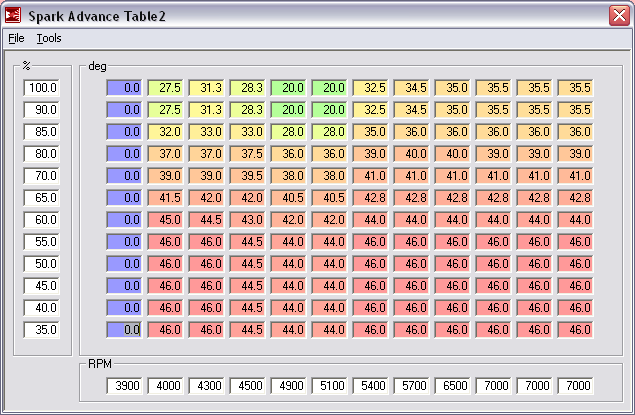Close the Spark Advance Table2 window

click(619, 16)
